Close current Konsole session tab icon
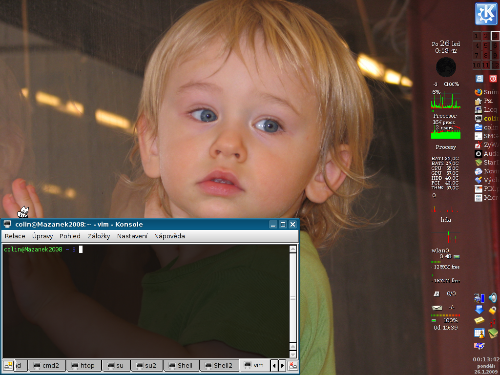 pos(293,366)
